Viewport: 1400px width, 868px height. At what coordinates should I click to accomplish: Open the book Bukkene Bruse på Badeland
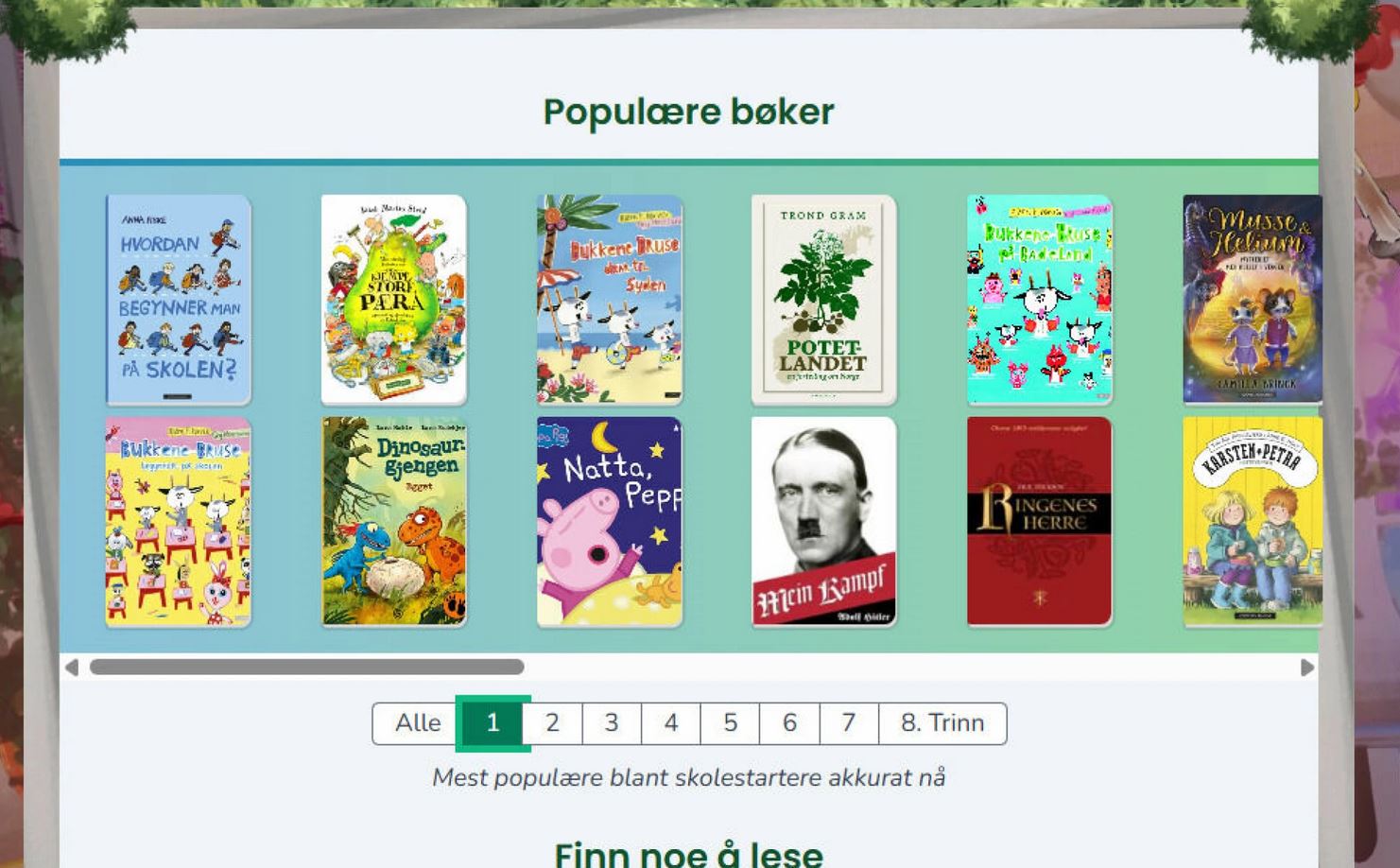pos(1040,300)
